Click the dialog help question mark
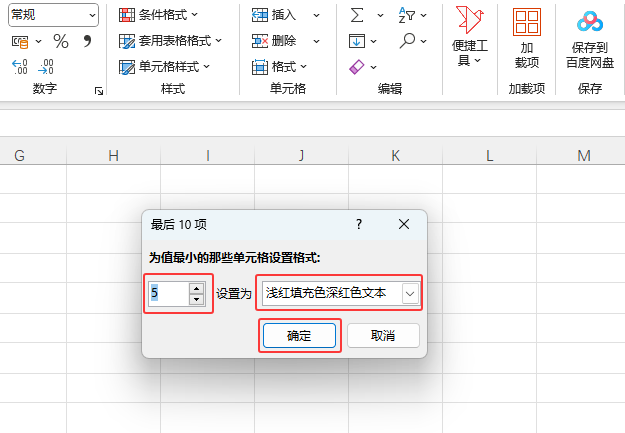 pos(359,224)
